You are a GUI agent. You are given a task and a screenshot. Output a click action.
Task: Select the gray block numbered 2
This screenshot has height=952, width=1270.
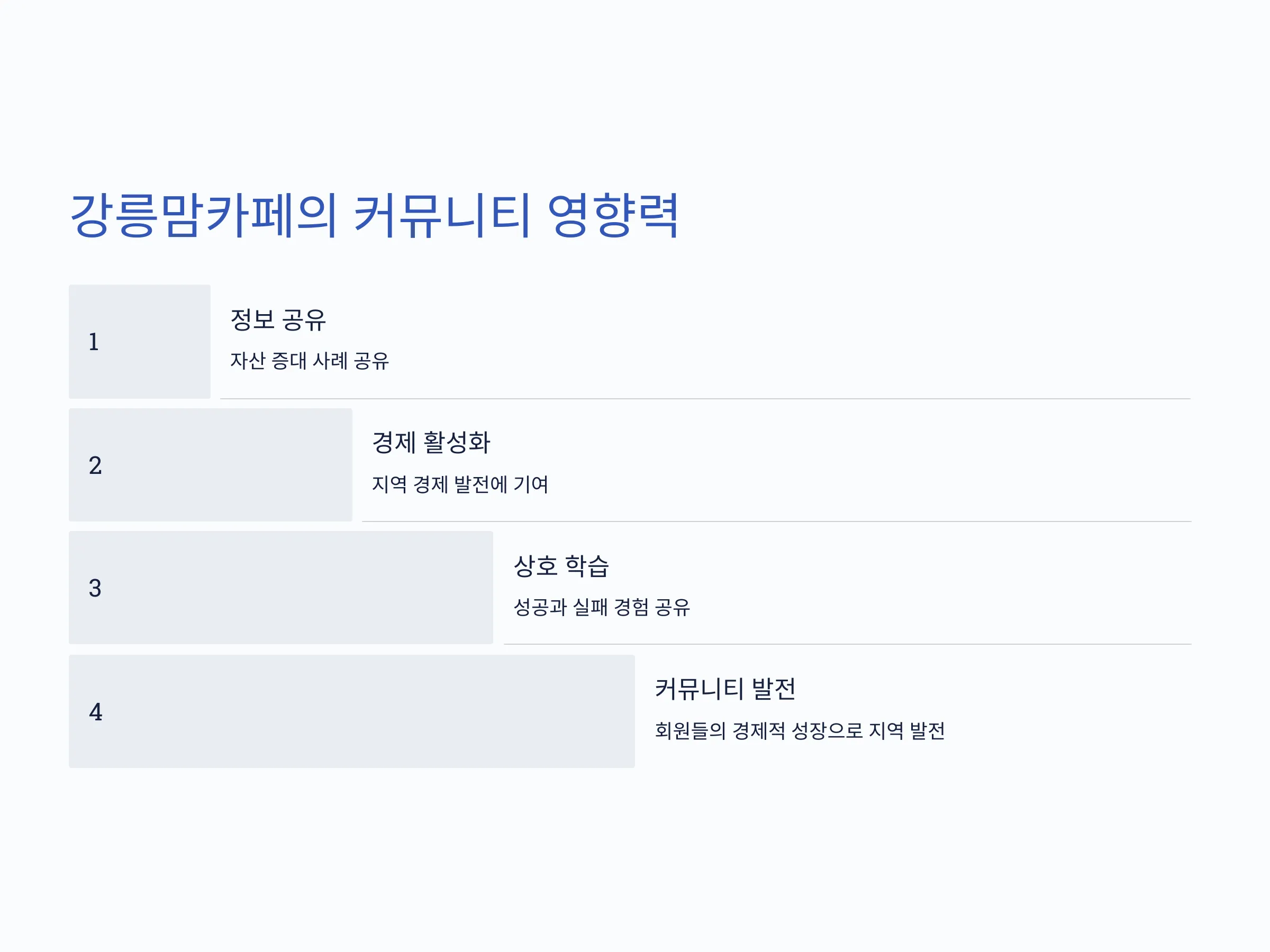click(210, 465)
